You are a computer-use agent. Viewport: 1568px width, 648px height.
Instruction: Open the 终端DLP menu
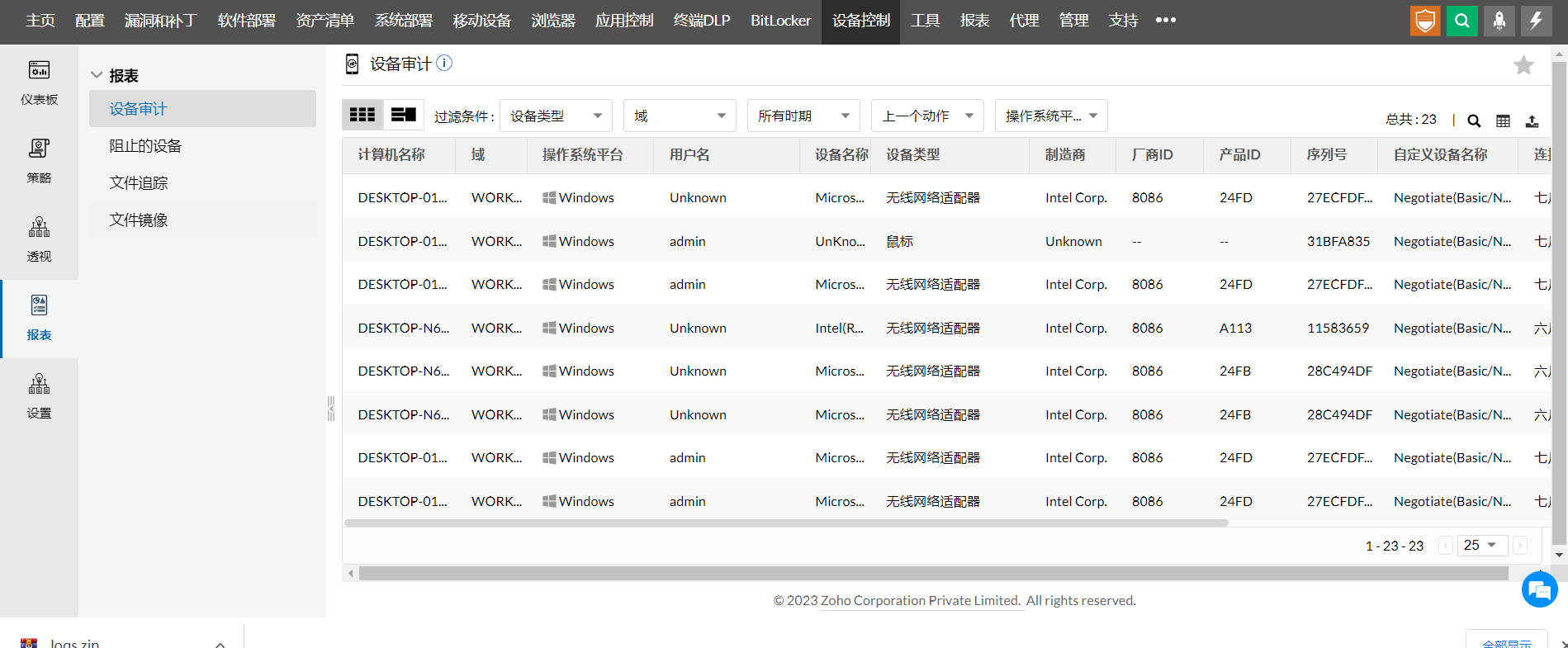point(702,21)
